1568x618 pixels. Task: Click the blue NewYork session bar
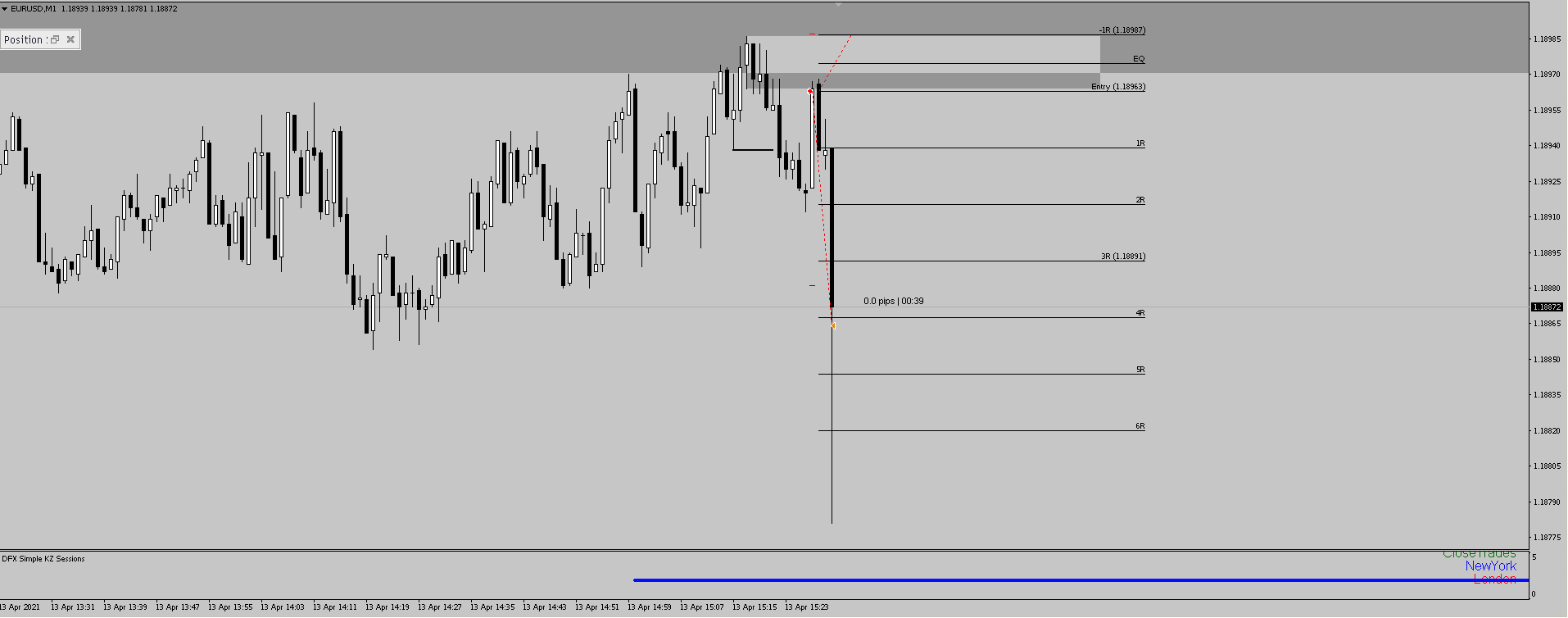pos(1081,580)
